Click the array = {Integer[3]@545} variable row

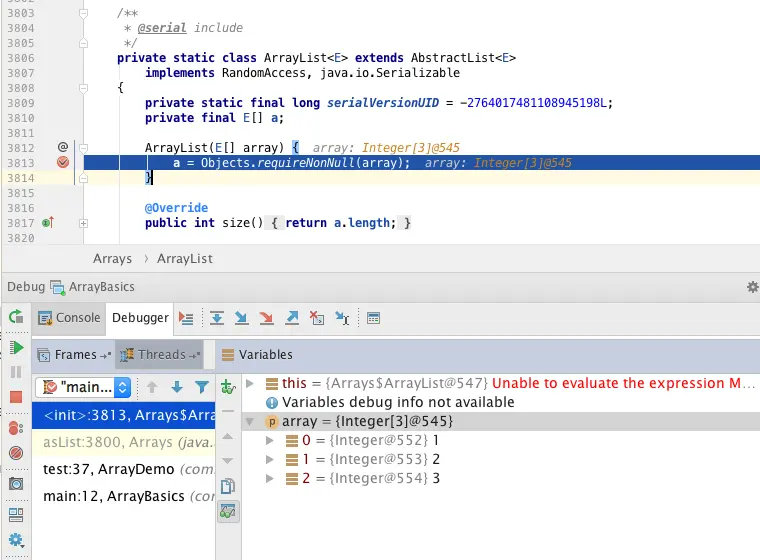pyautogui.click(x=501, y=422)
